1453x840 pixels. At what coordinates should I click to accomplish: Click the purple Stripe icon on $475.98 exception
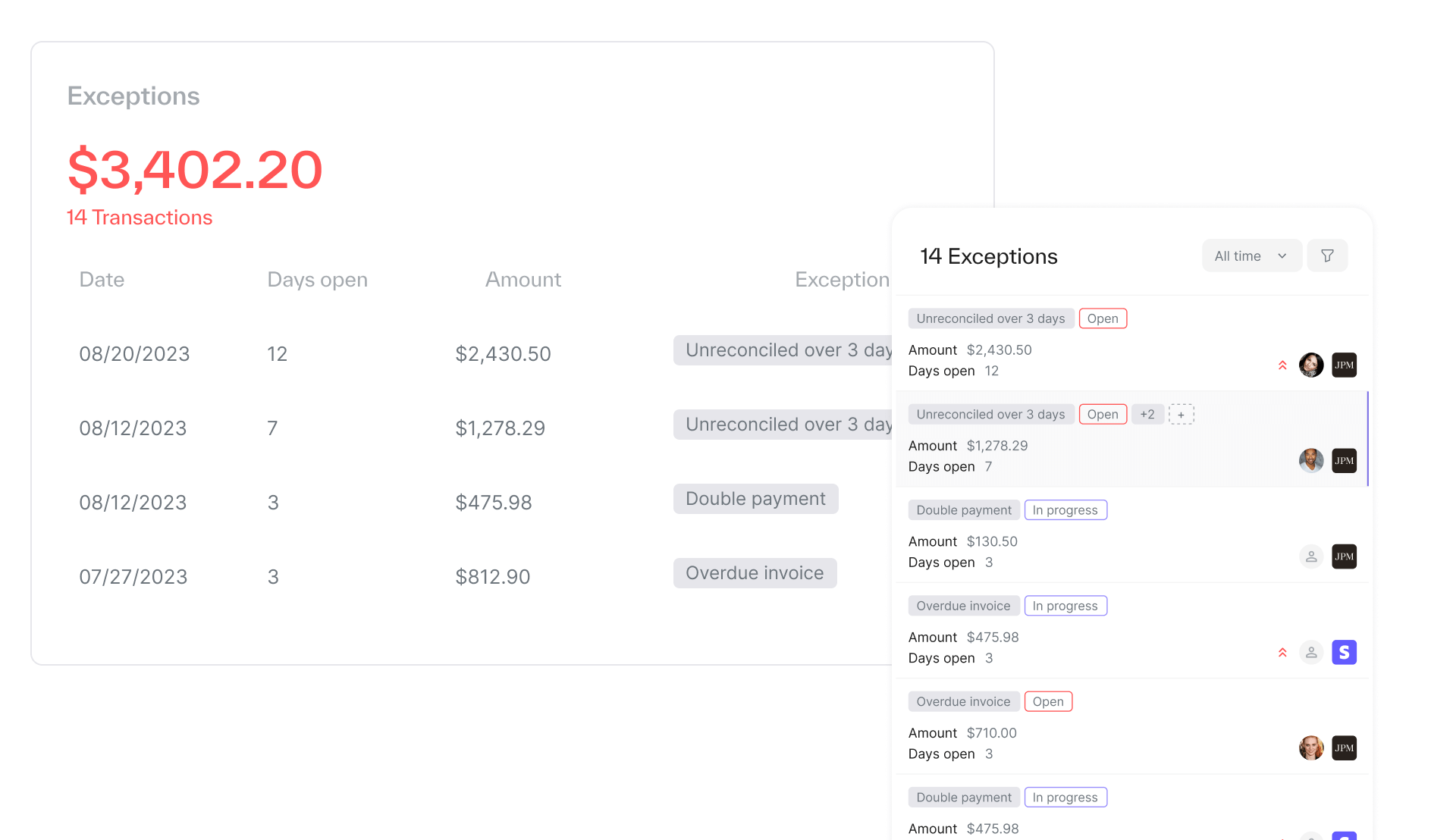click(x=1344, y=653)
